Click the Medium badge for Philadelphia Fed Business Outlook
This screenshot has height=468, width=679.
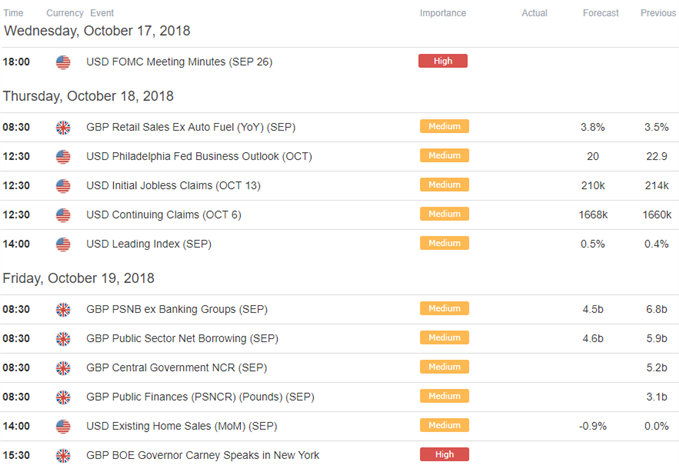(x=444, y=155)
